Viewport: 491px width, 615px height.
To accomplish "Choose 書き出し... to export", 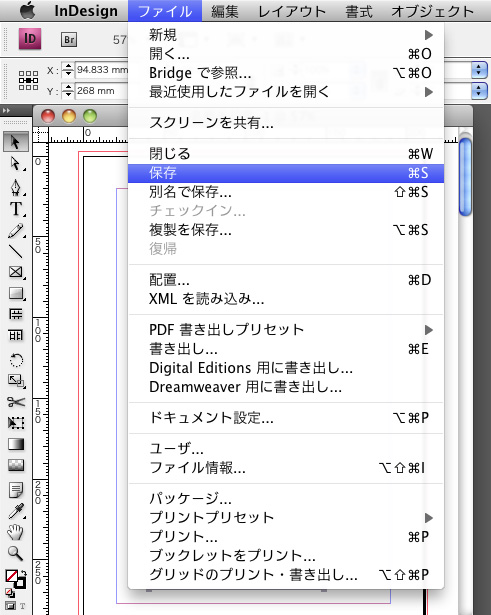I will coord(286,349).
